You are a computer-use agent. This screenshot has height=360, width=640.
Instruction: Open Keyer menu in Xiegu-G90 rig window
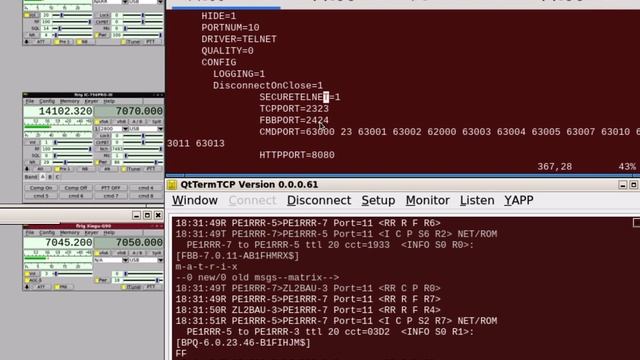pyautogui.click(x=91, y=233)
